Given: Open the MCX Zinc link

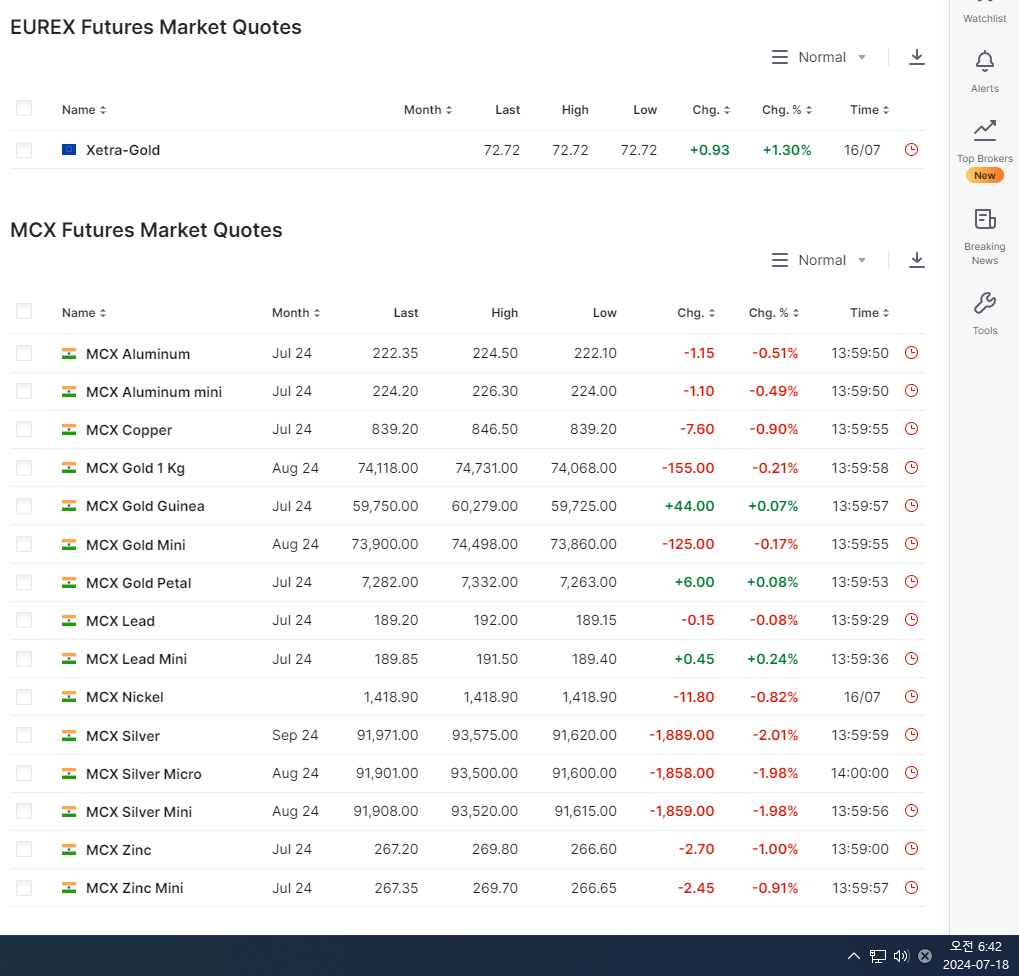Looking at the screenshot, I should [x=118, y=850].
